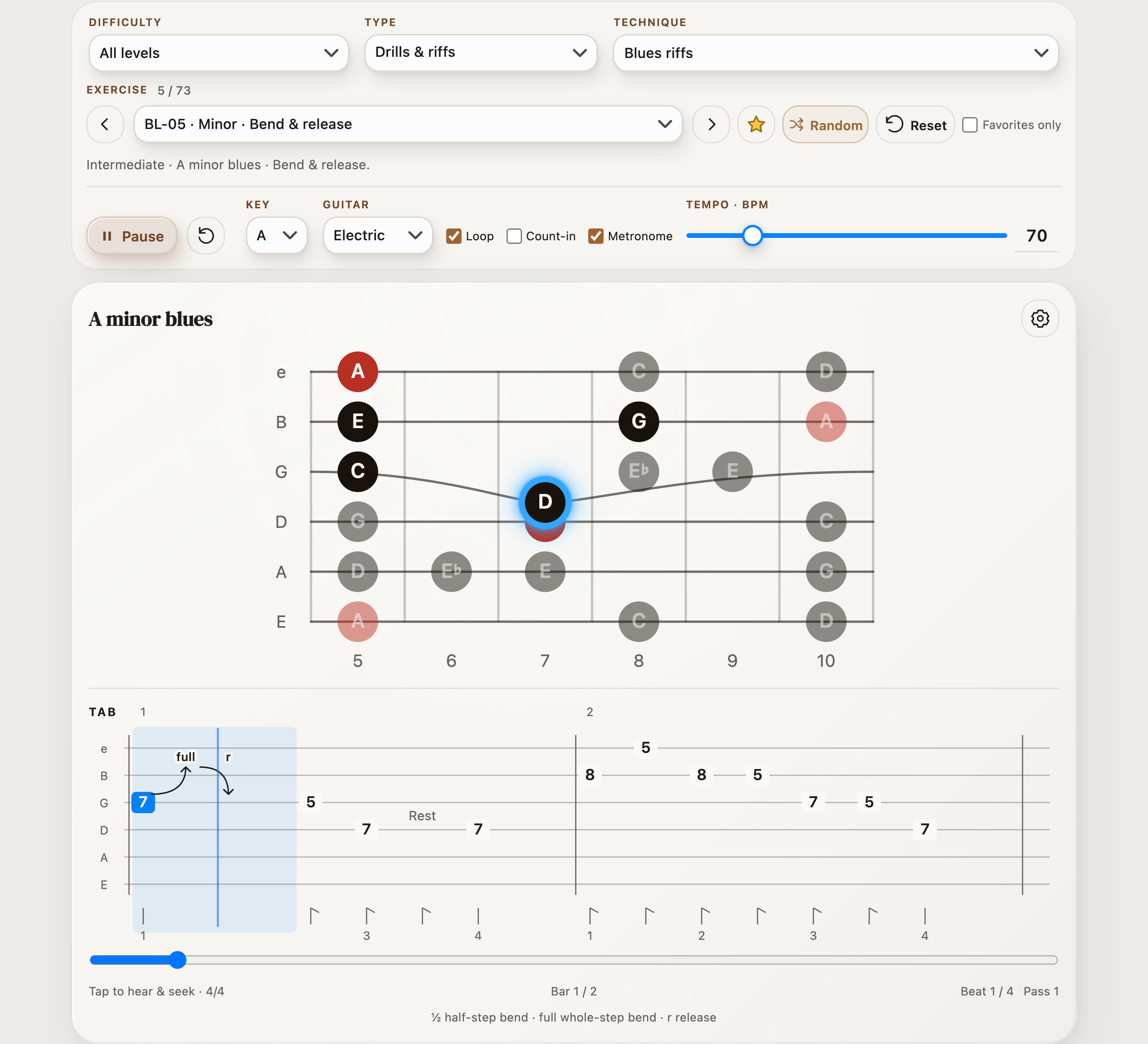The image size is (1148, 1044).
Task: Click the gray G note on D string fret 5
Action: [x=357, y=521]
